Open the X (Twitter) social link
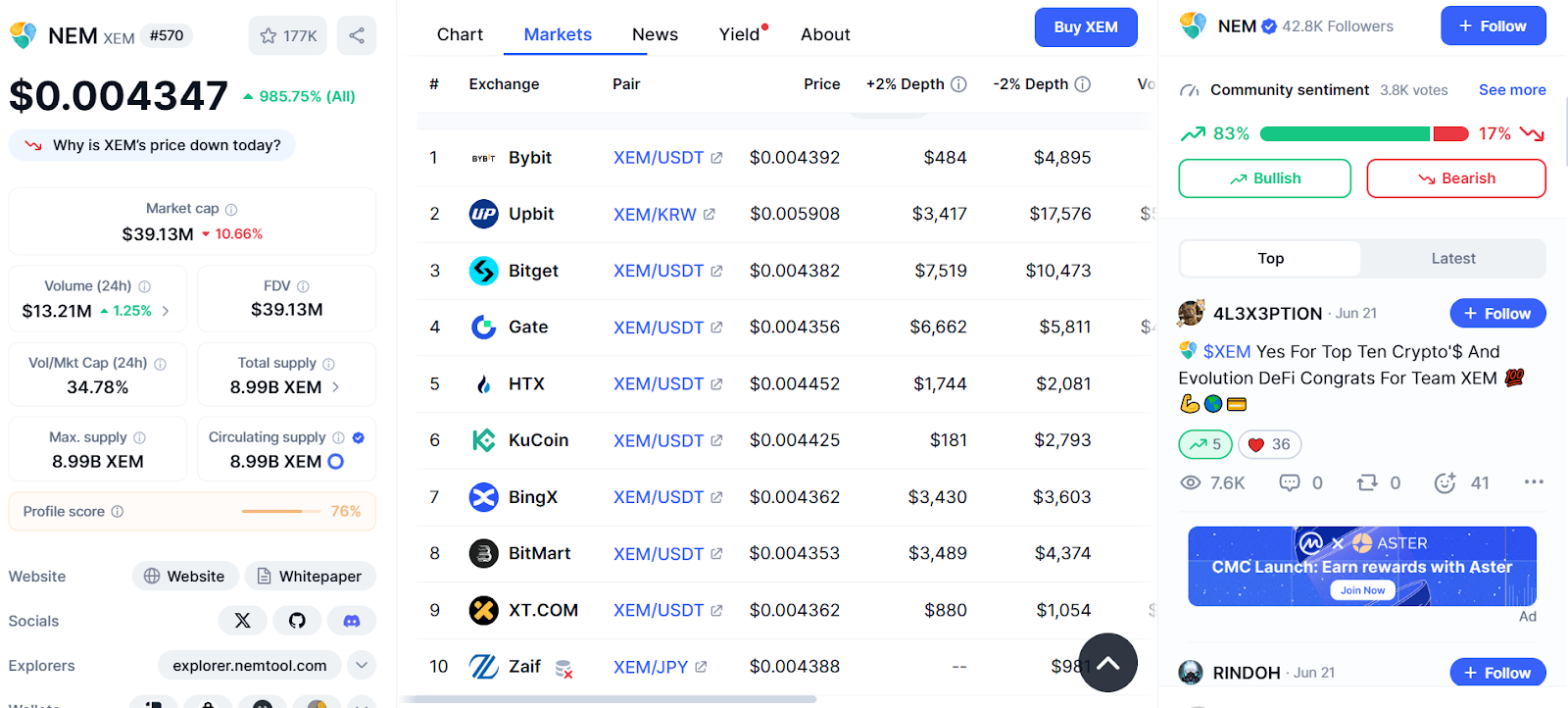The width and height of the screenshot is (1568, 708). [243, 621]
